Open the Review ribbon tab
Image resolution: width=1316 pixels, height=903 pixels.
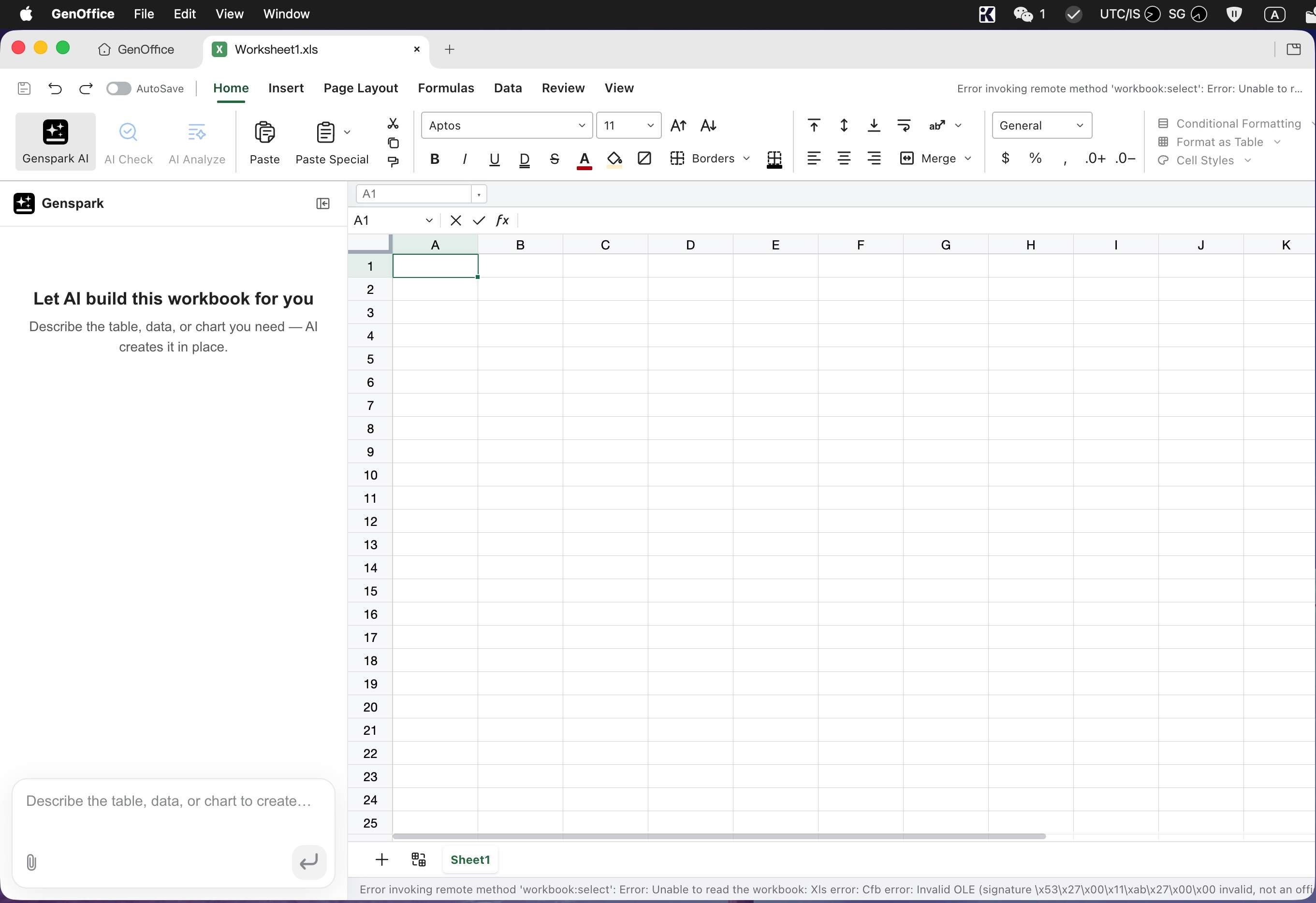tap(563, 88)
